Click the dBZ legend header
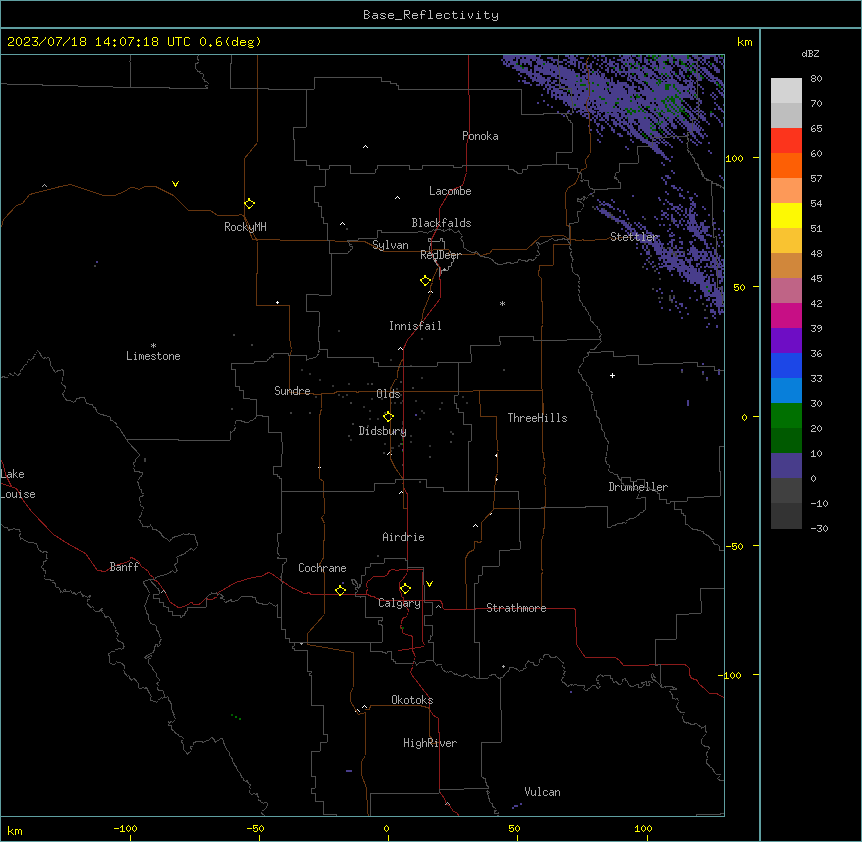The width and height of the screenshot is (862, 842). (x=810, y=54)
